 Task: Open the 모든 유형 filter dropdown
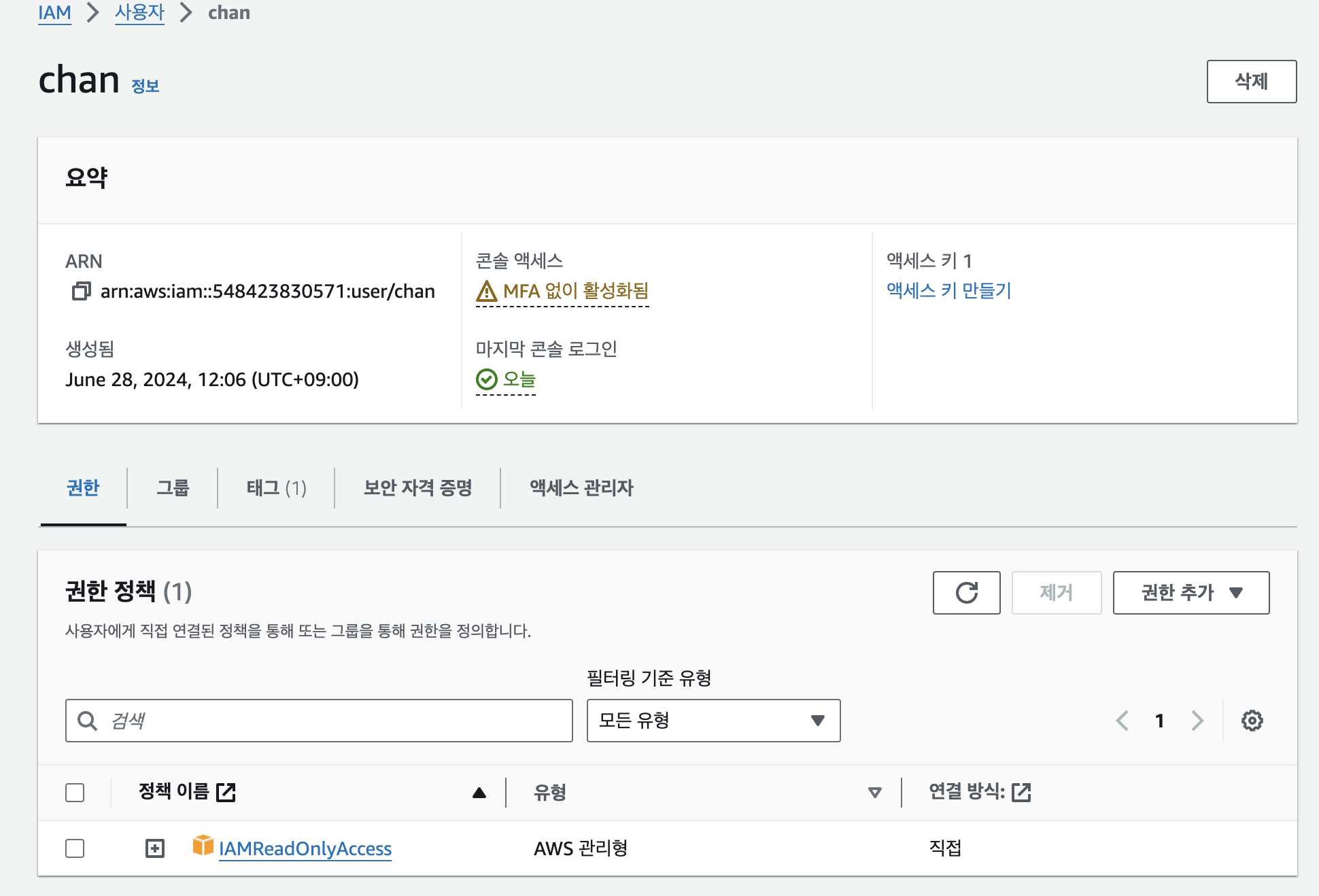coord(713,721)
